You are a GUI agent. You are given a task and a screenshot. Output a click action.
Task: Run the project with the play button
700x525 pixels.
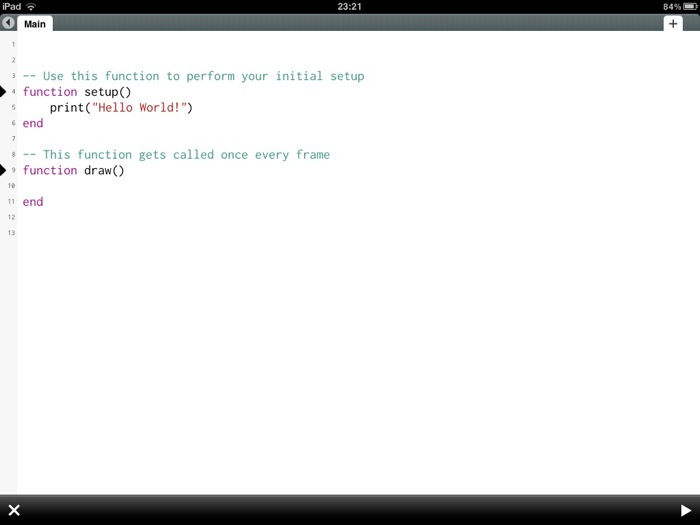point(685,510)
